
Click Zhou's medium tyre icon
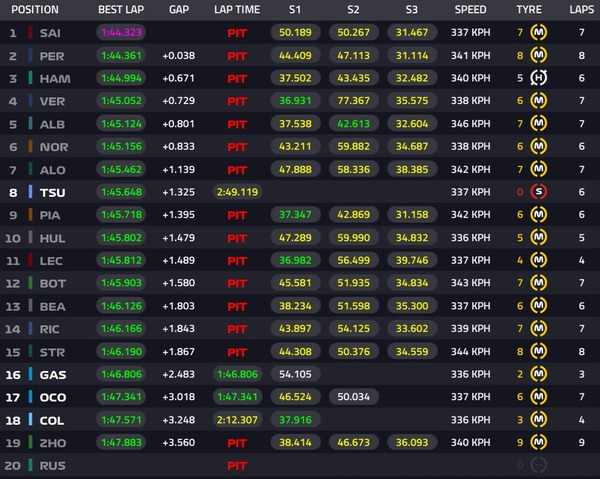coord(539,441)
